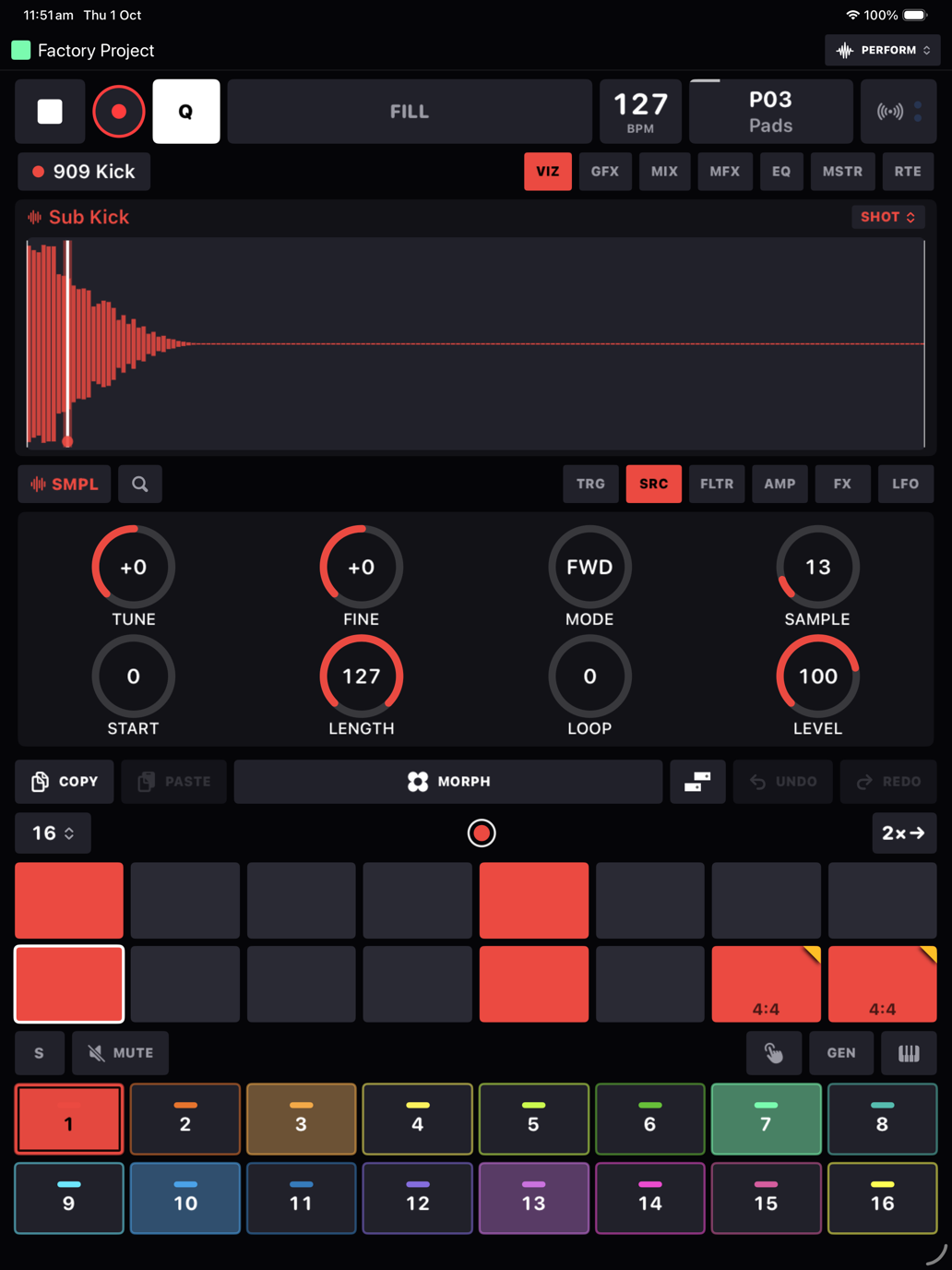Copy with the COPY button
This screenshot has width=952, height=1270.
[65, 782]
